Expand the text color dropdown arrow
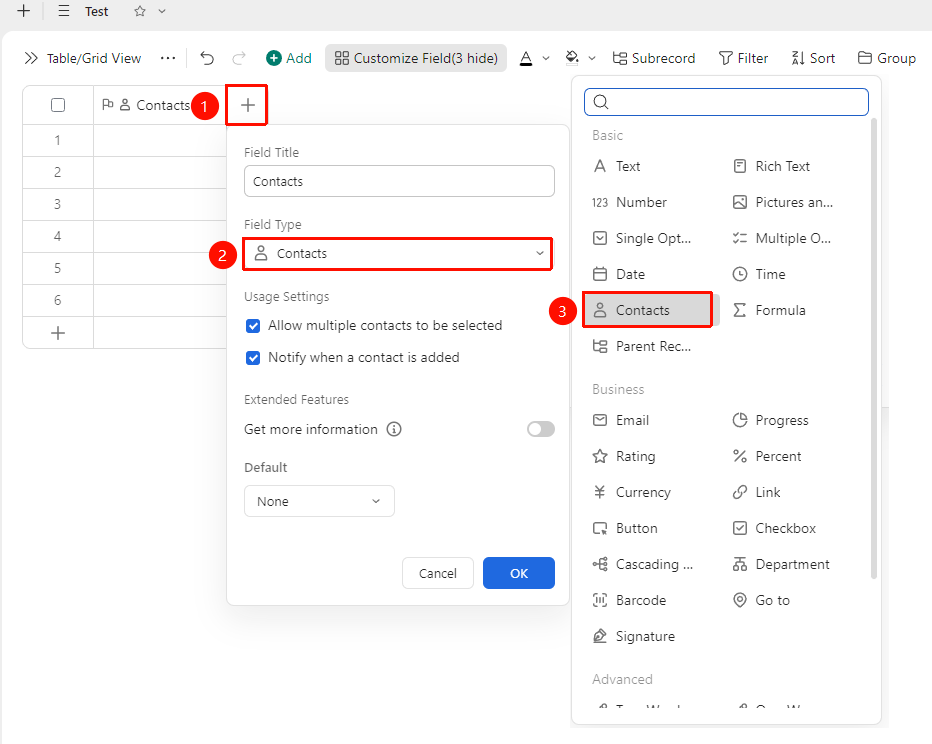 pos(546,58)
